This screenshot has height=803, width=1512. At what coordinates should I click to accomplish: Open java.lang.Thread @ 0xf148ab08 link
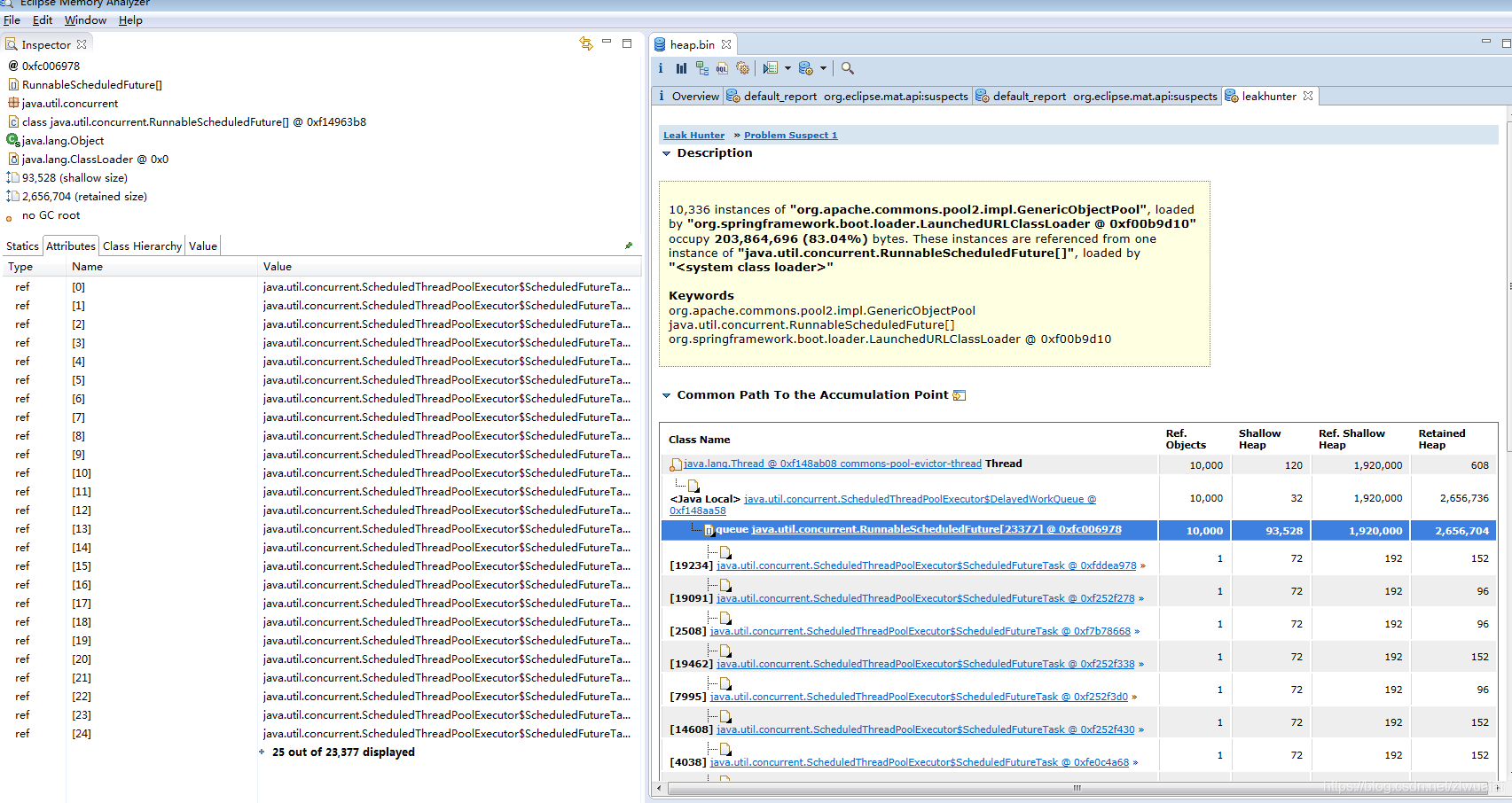click(x=833, y=464)
